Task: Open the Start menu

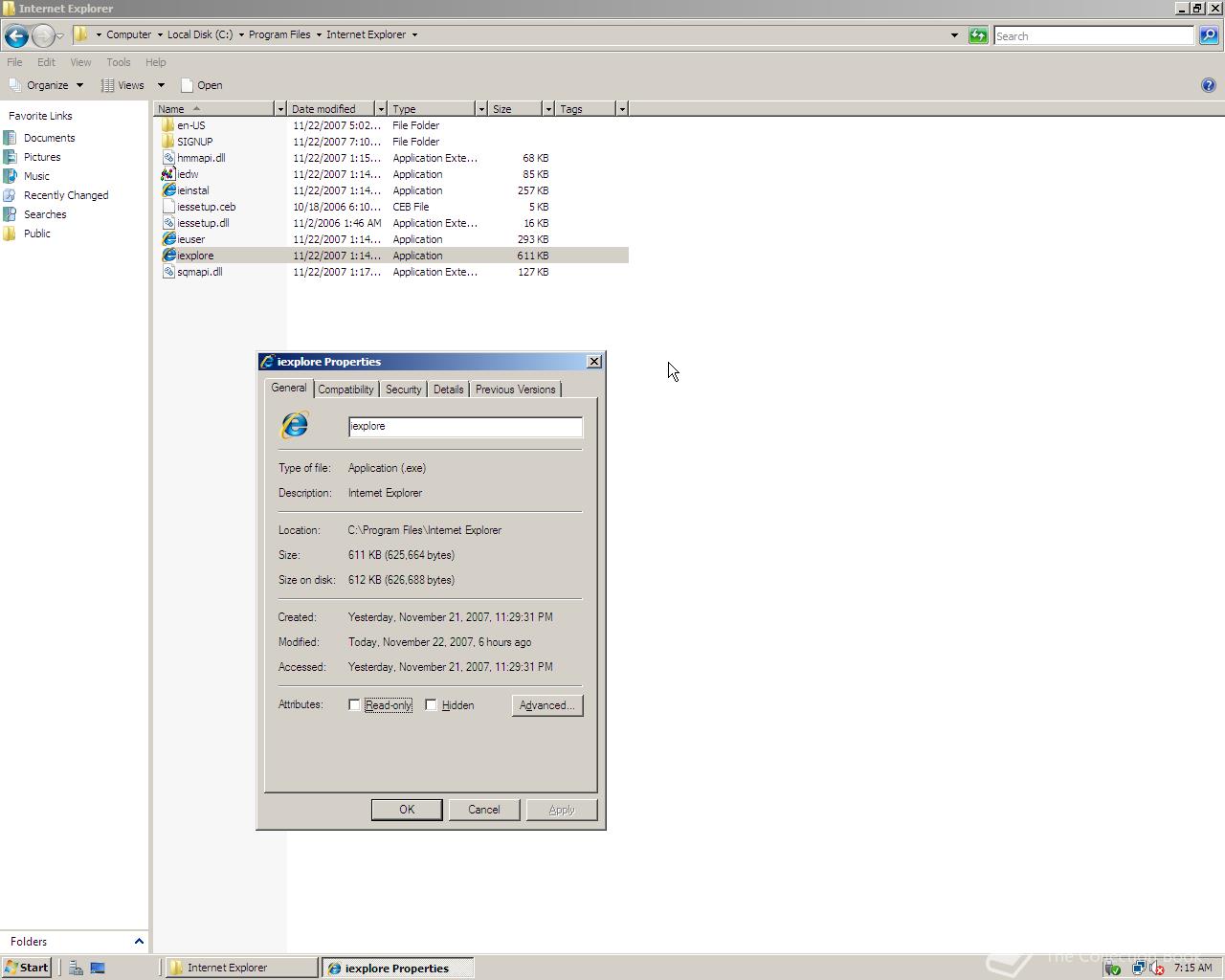Action: pos(27,968)
